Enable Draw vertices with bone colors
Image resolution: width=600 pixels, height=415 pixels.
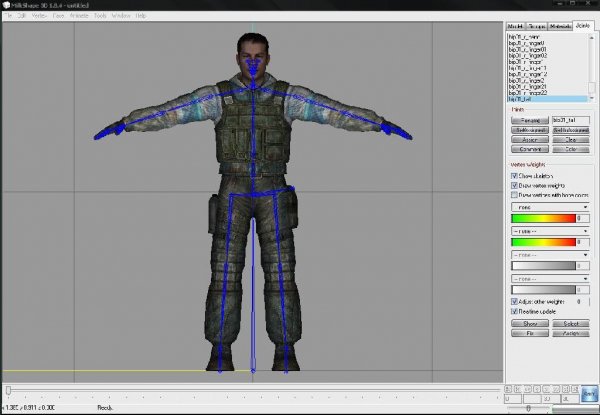tap(514, 195)
